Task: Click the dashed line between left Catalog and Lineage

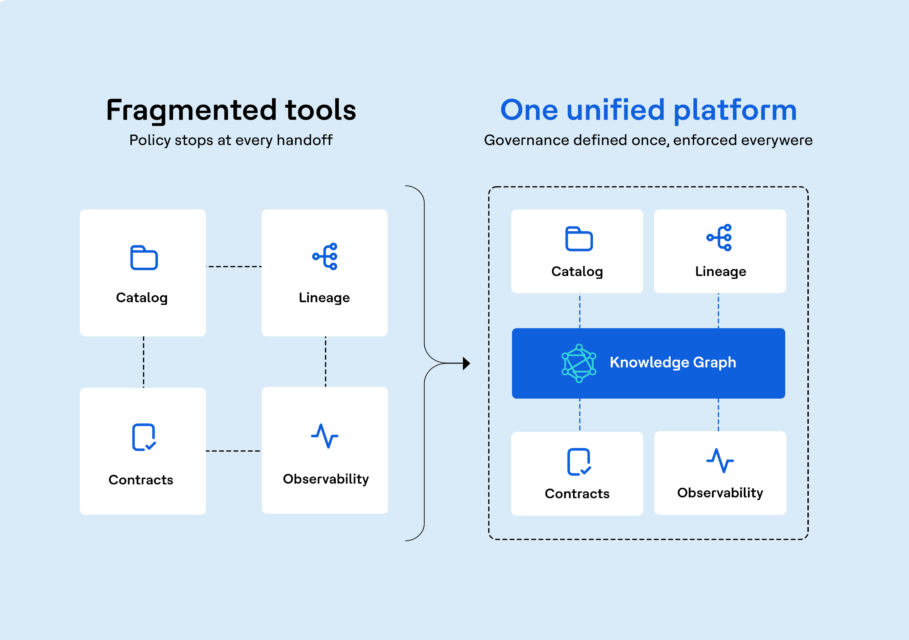Action: pos(234,267)
